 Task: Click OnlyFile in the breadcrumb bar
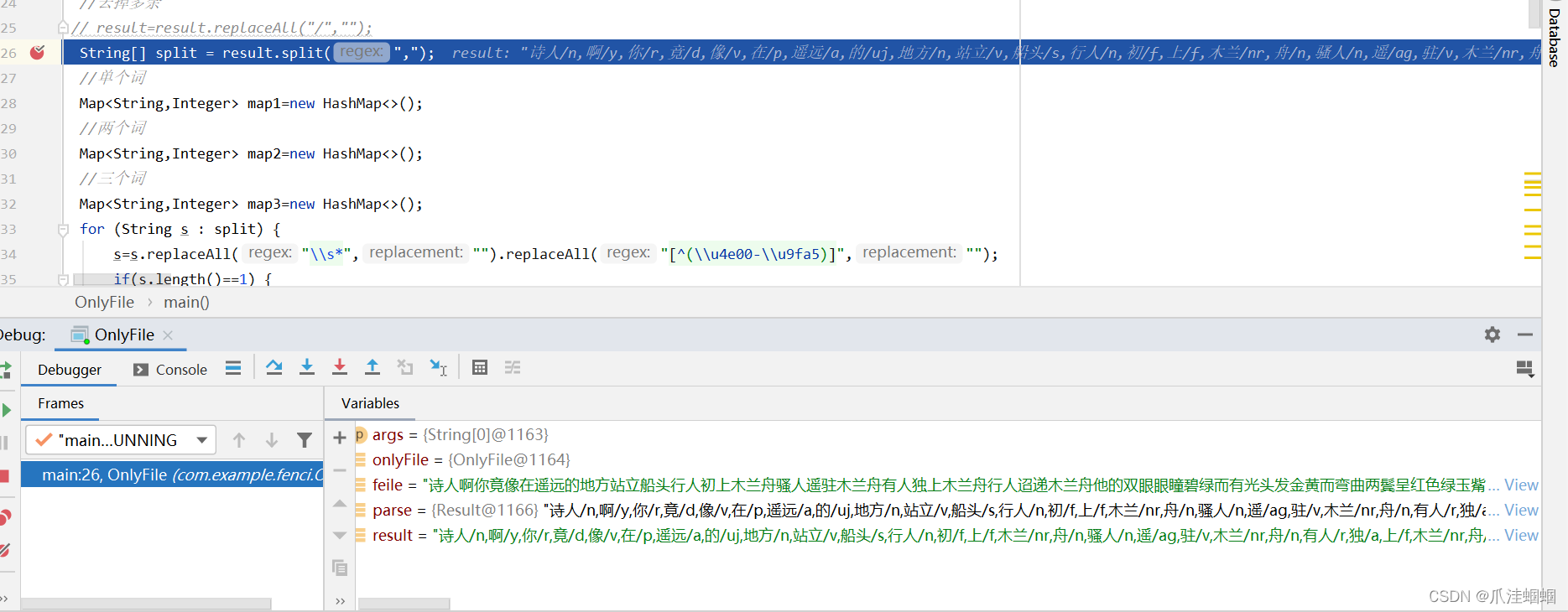tap(104, 302)
